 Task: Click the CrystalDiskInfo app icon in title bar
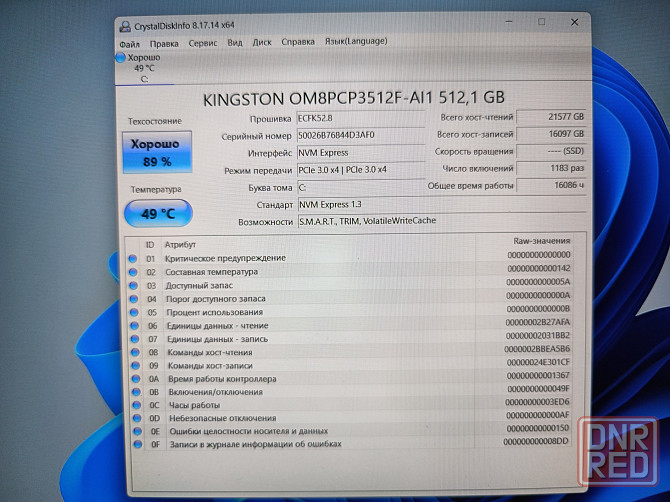pyautogui.click(x=124, y=25)
